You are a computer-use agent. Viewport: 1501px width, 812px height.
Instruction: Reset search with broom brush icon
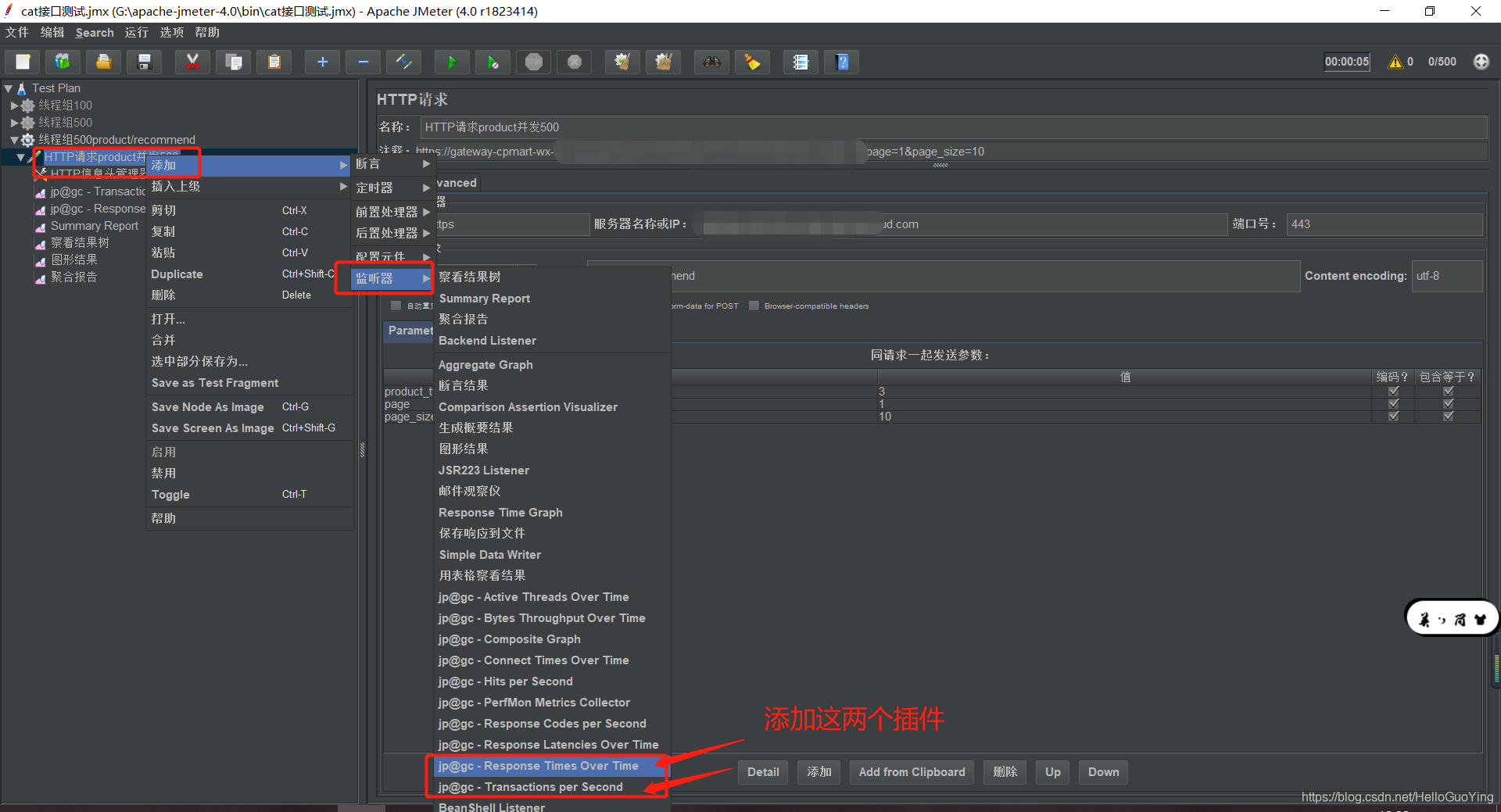752,62
